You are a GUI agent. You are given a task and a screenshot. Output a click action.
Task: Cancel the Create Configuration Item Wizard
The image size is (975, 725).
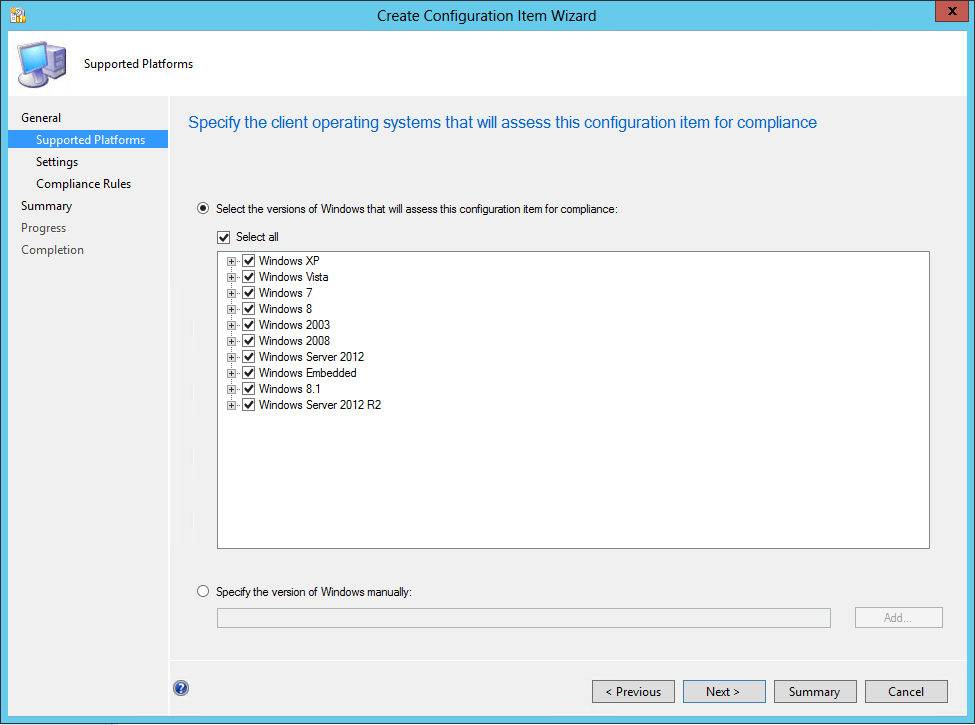coord(905,691)
